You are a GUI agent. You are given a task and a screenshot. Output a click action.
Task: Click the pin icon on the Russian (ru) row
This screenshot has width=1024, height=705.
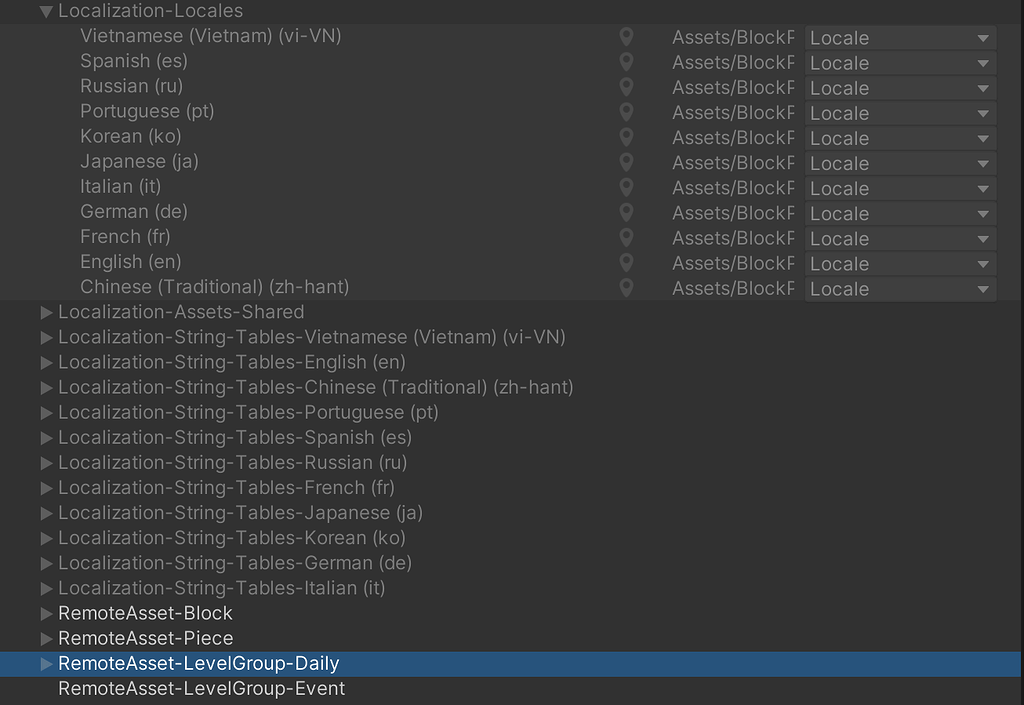tap(626, 87)
